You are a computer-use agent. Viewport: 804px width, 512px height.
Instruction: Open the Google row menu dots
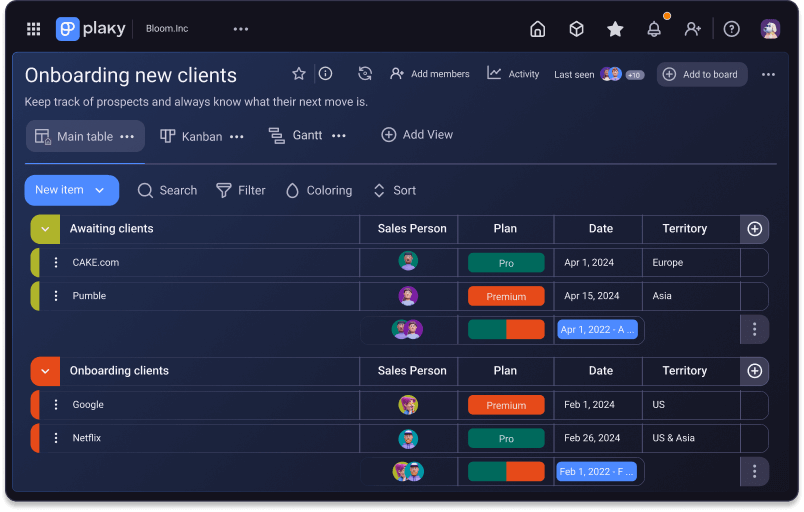[56, 405]
